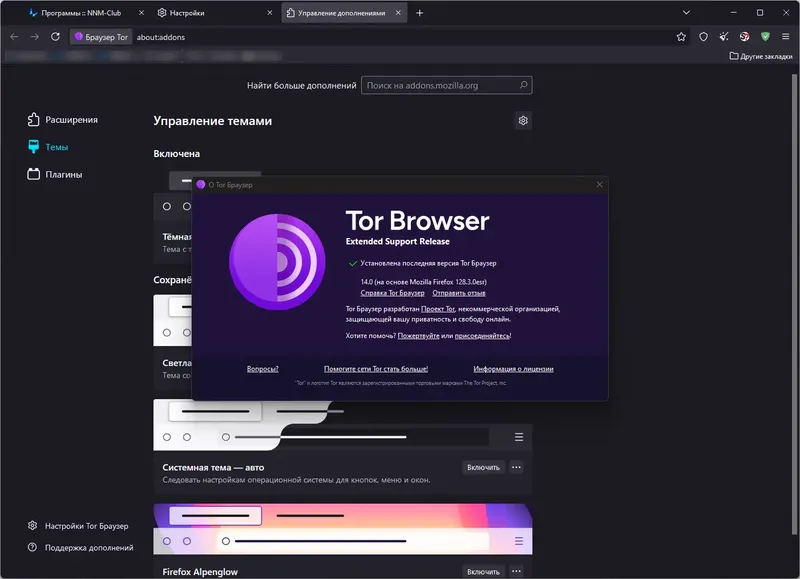Open the Темы section

coord(47,147)
